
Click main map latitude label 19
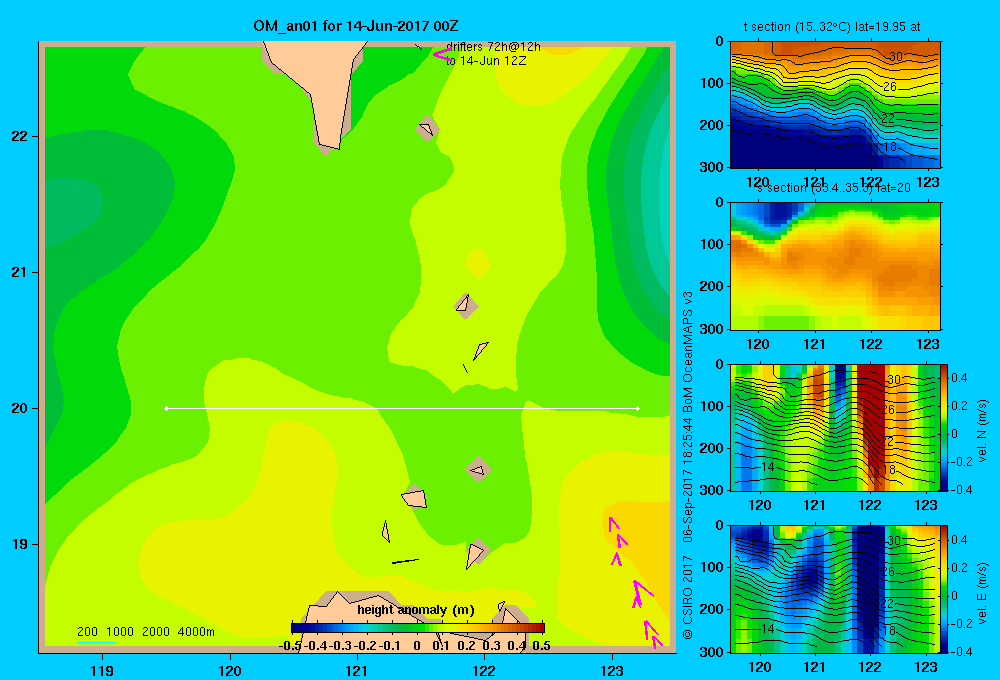click(x=20, y=544)
